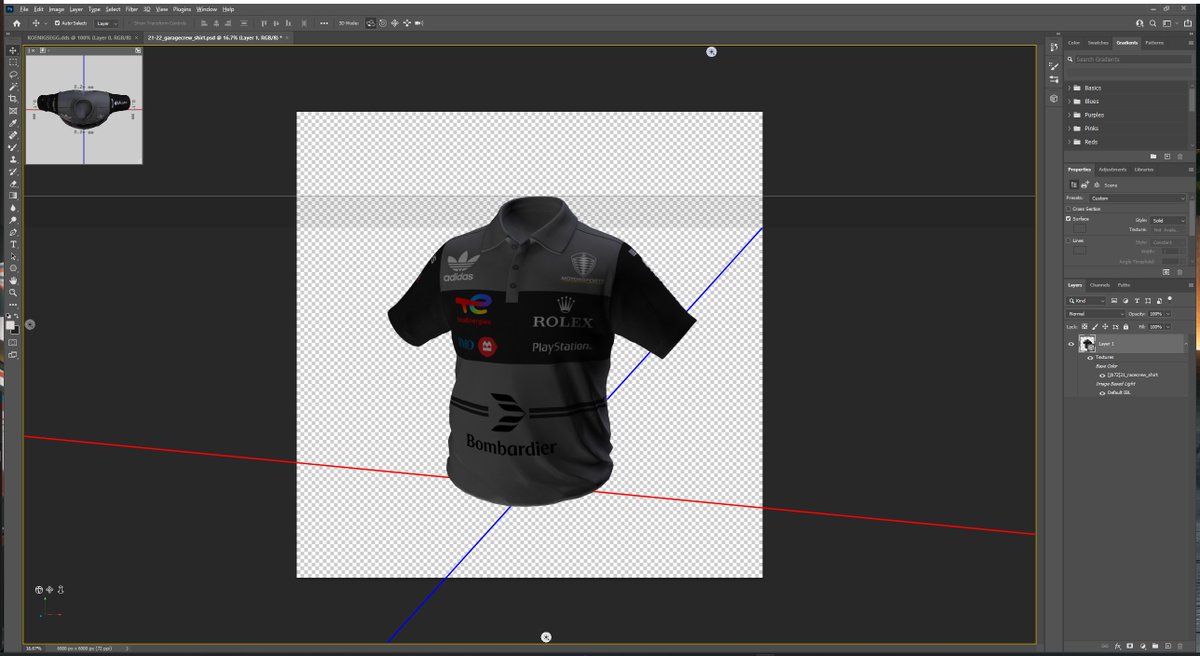The height and width of the screenshot is (656, 1200).
Task: Open the search icon at top right
Action: (1153, 23)
